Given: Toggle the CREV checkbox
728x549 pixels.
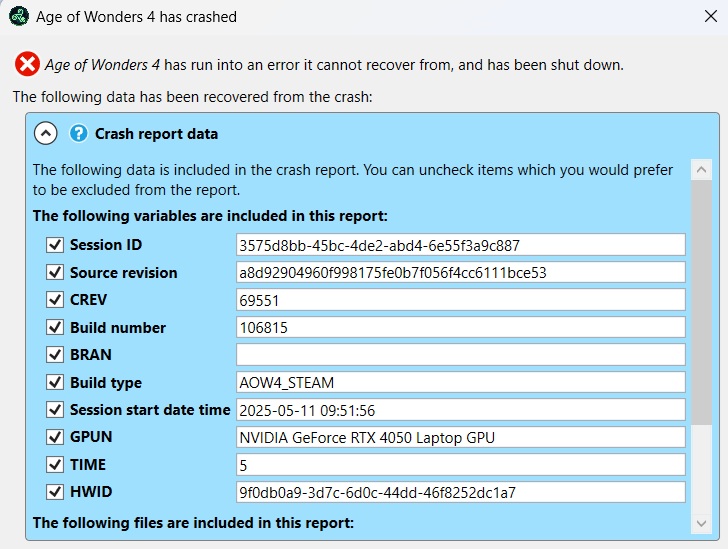Looking at the screenshot, I should point(55,300).
